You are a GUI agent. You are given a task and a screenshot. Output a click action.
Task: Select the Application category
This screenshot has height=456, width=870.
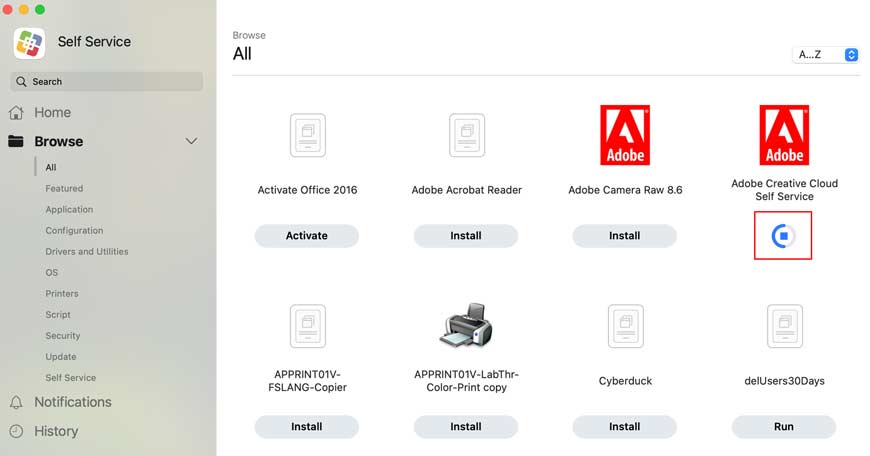(x=69, y=210)
